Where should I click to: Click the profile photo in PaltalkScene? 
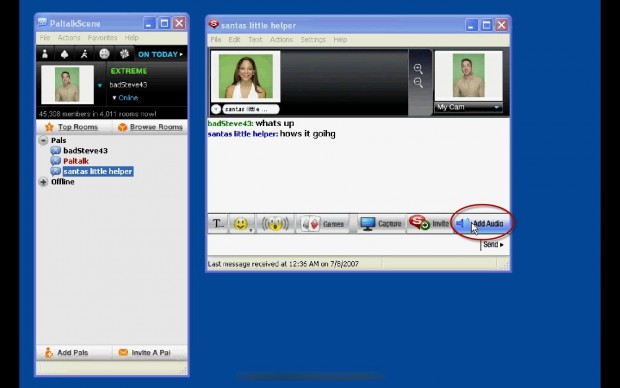67,85
